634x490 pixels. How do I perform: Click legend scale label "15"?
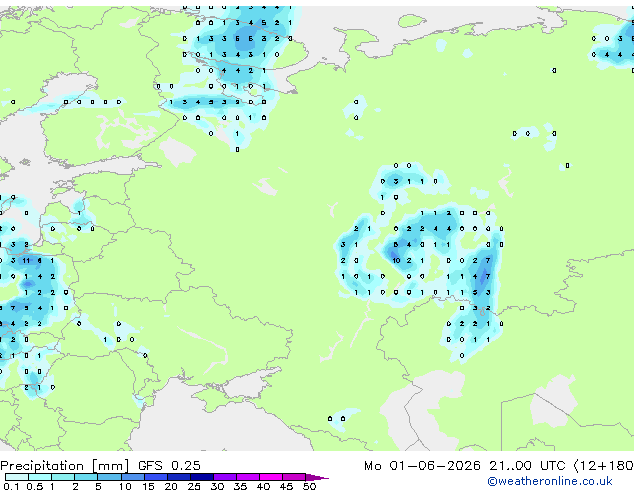pos(148,486)
